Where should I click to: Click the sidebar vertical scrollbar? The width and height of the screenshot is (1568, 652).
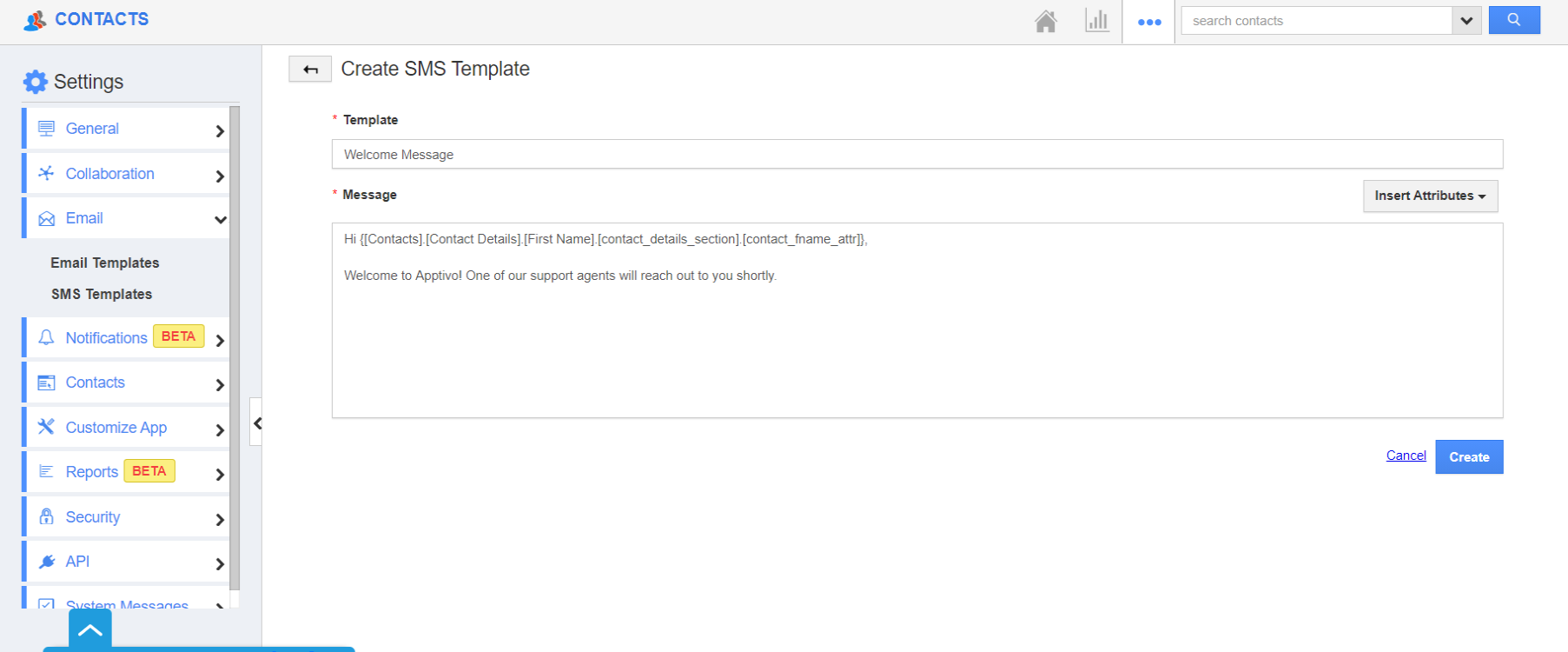coord(235,348)
